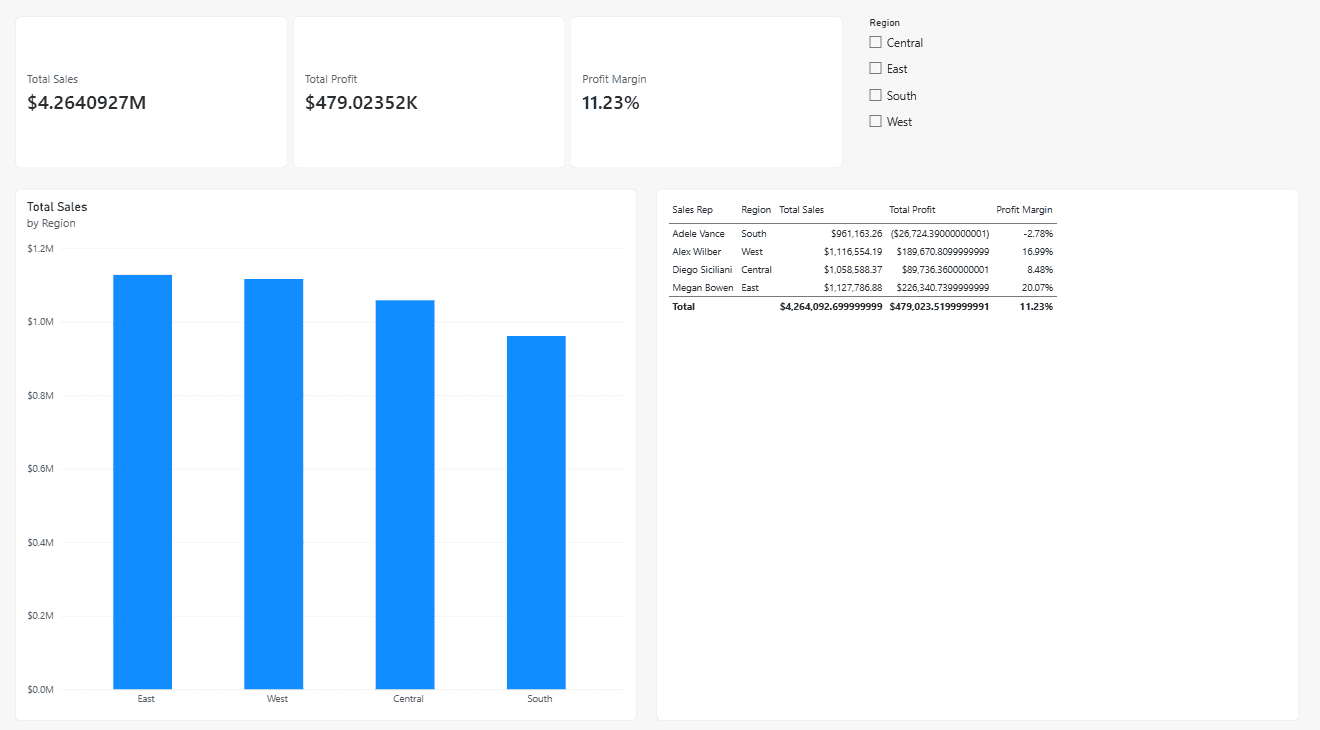The height and width of the screenshot is (730, 1320).
Task: Check the South region checkbox
Action: click(x=876, y=95)
